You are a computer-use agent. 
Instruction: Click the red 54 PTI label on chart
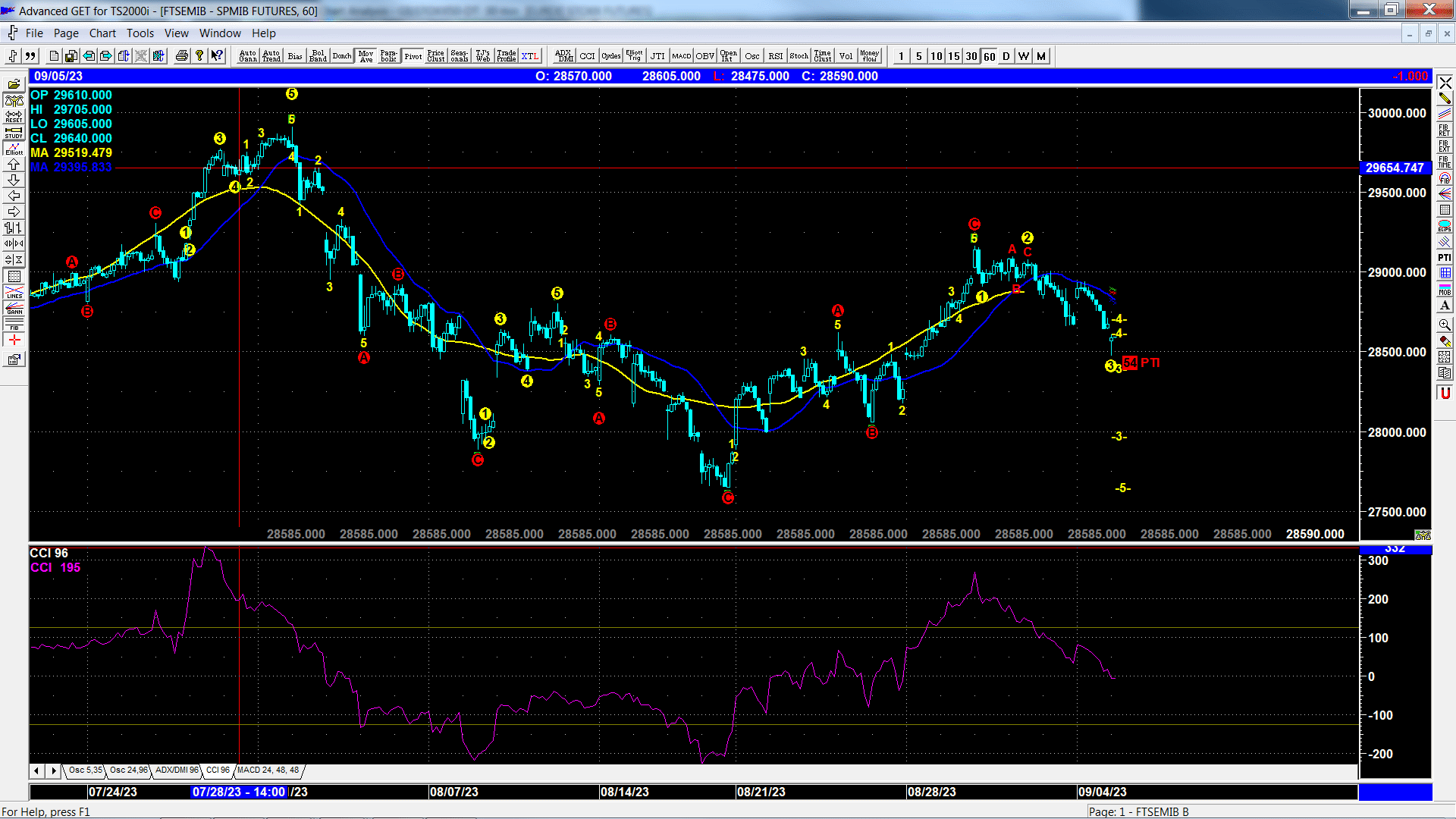[1141, 362]
